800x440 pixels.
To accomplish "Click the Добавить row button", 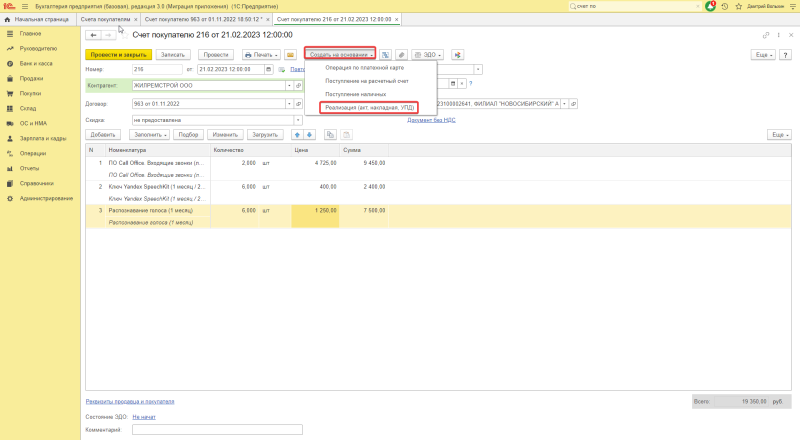I will tap(103, 135).
